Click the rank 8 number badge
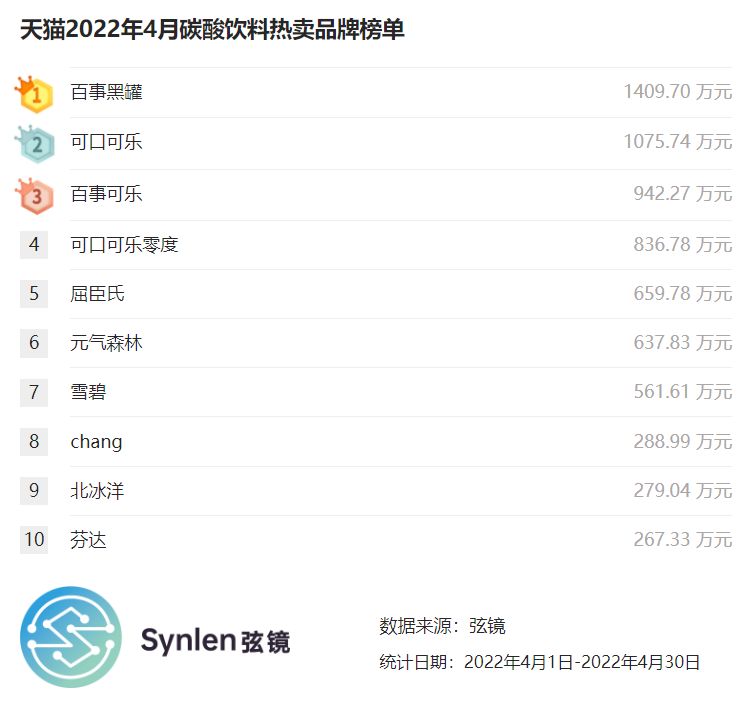Viewport: 752px width, 703px height. click(34, 442)
